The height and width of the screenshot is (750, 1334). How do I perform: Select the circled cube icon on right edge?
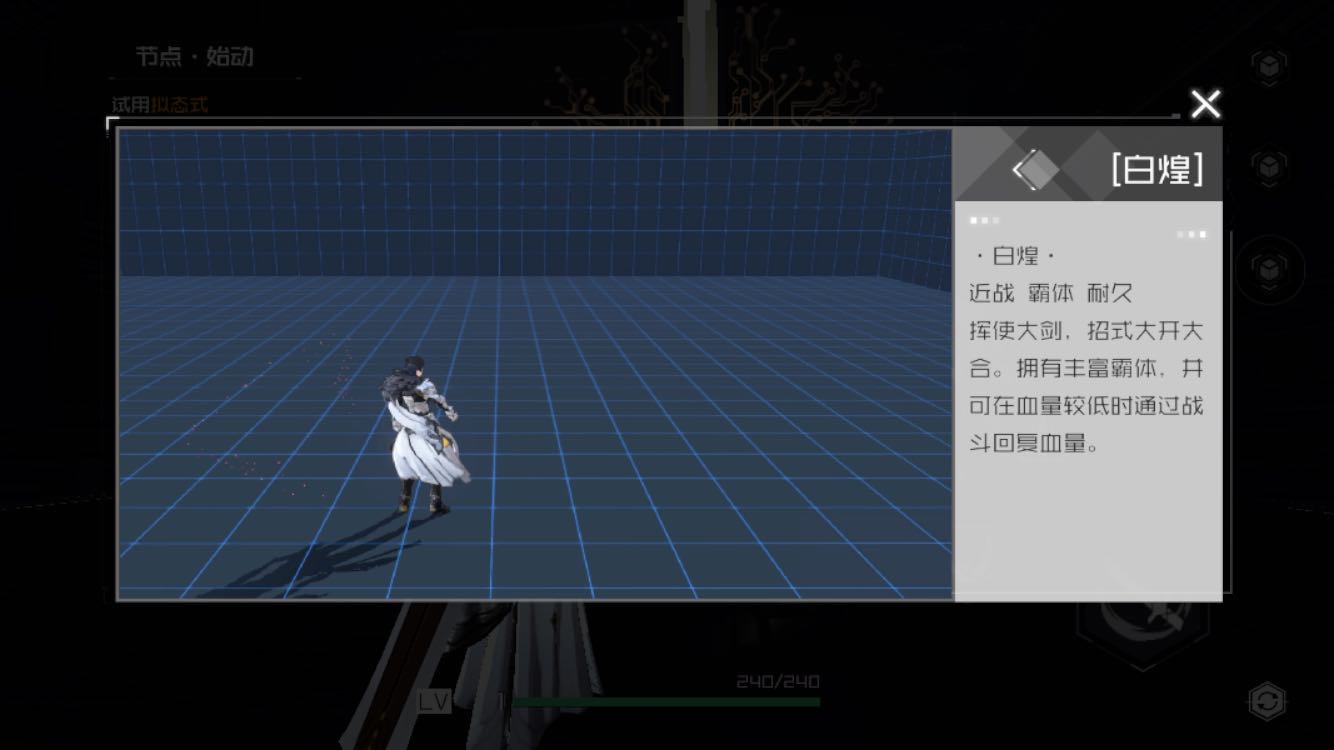point(1268,269)
